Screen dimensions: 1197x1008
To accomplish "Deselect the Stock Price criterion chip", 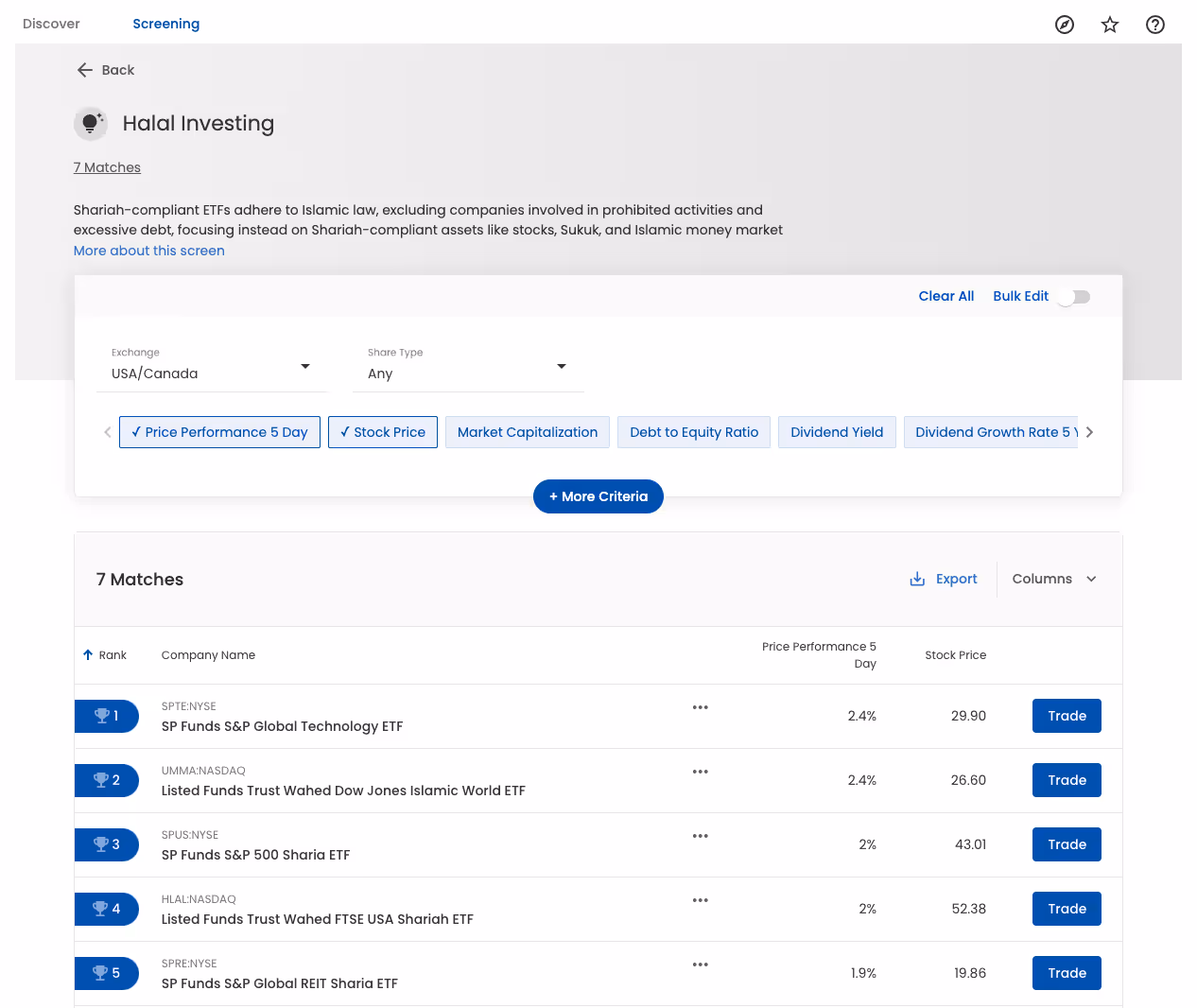I will (x=383, y=432).
